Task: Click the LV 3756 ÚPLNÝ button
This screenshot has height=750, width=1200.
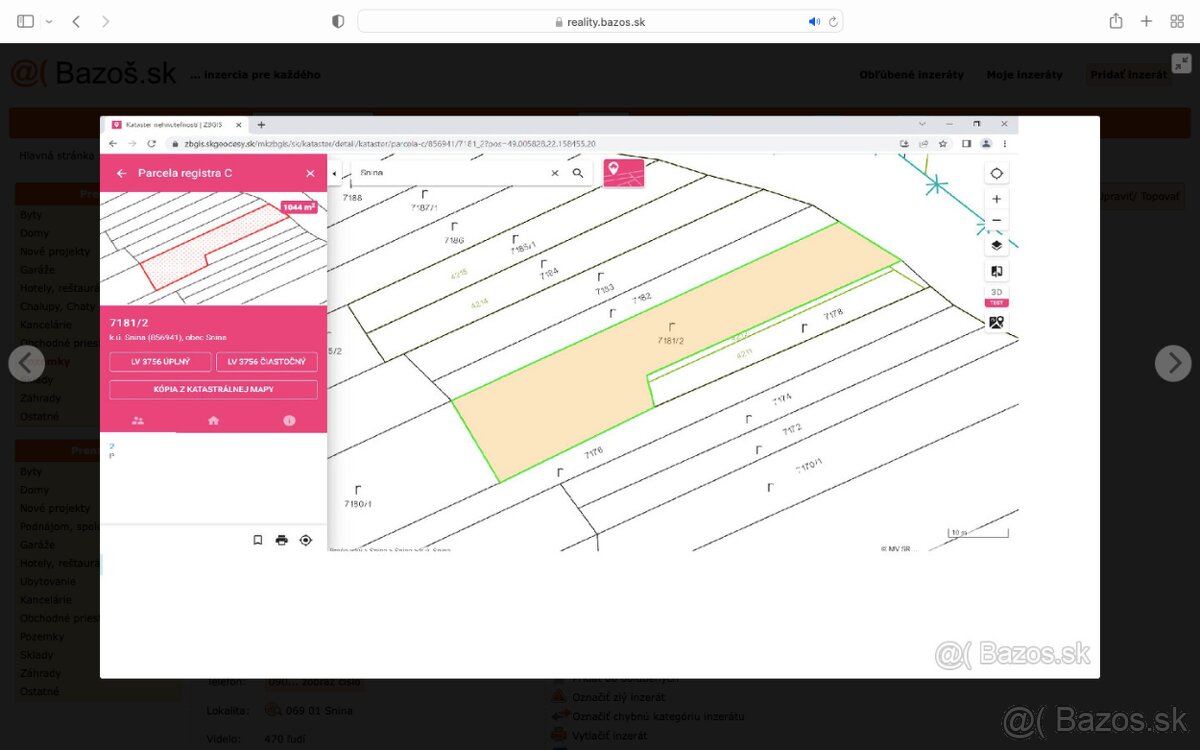Action: [160, 362]
